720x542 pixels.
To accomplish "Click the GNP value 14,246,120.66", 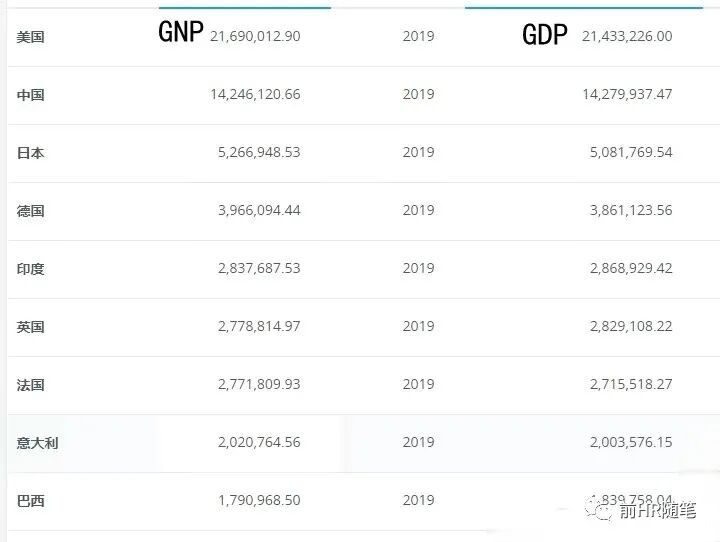I will point(255,94).
